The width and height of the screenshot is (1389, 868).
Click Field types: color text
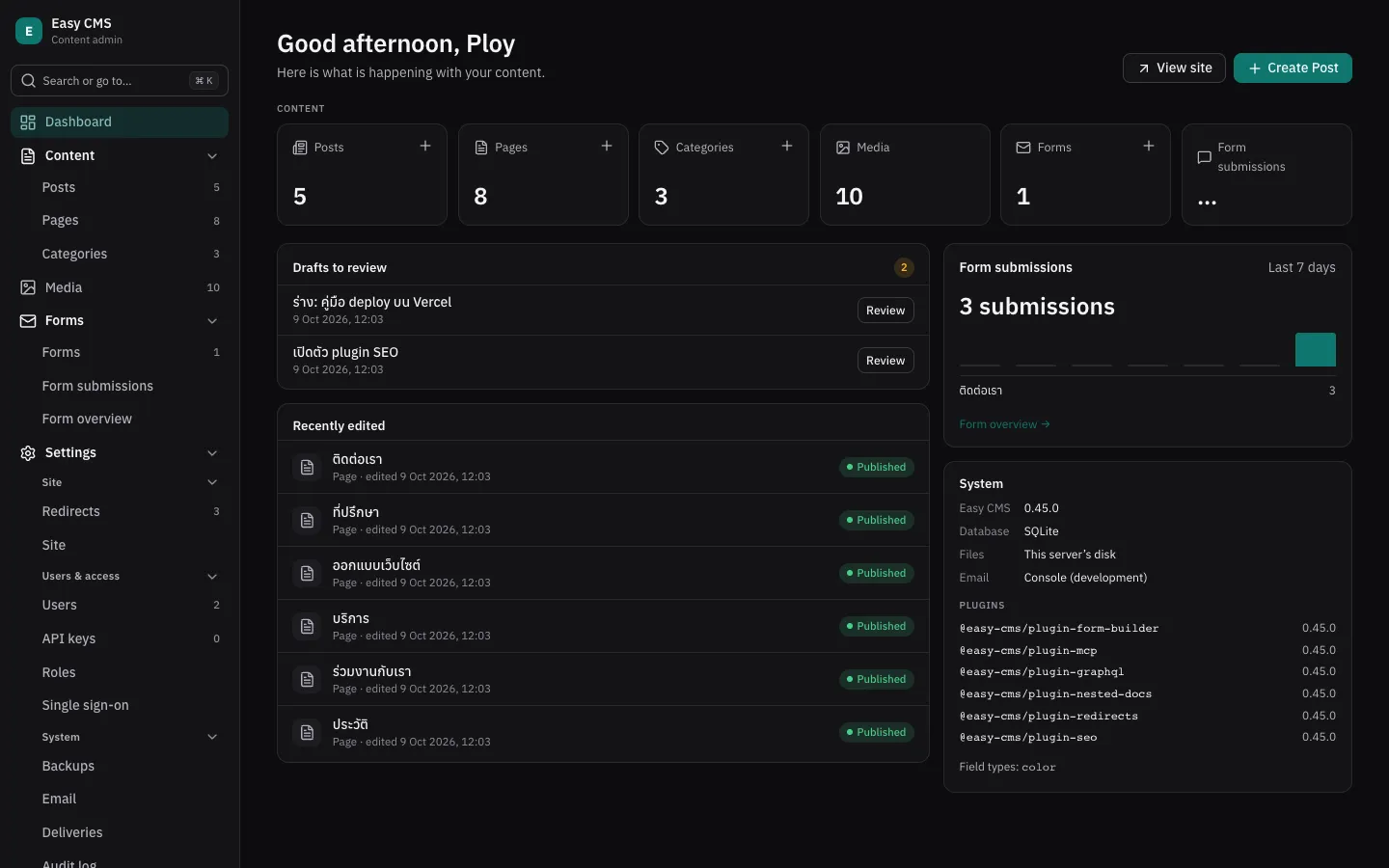(1007, 767)
